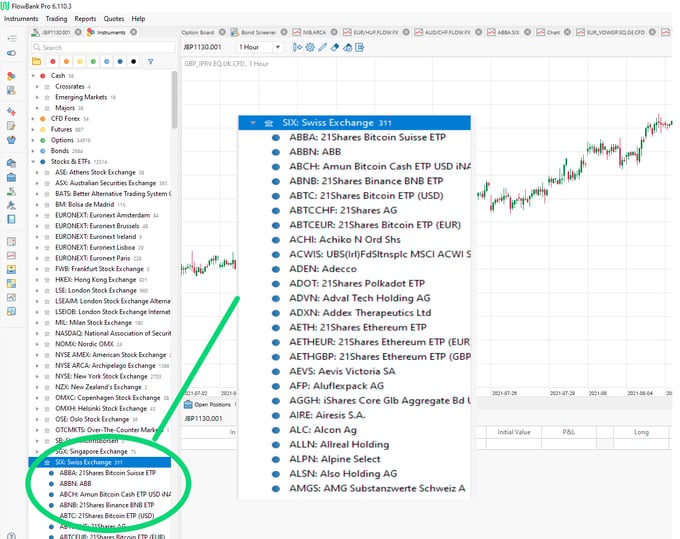Close the ABBA.SIX chart tab

coord(527,32)
